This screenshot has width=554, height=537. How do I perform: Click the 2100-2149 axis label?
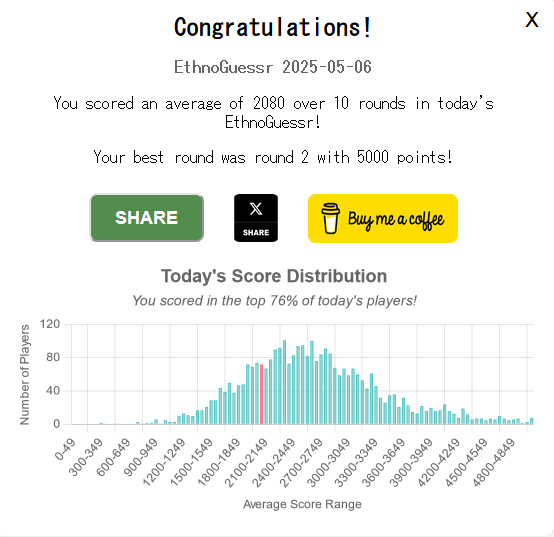pyautogui.click(x=247, y=462)
